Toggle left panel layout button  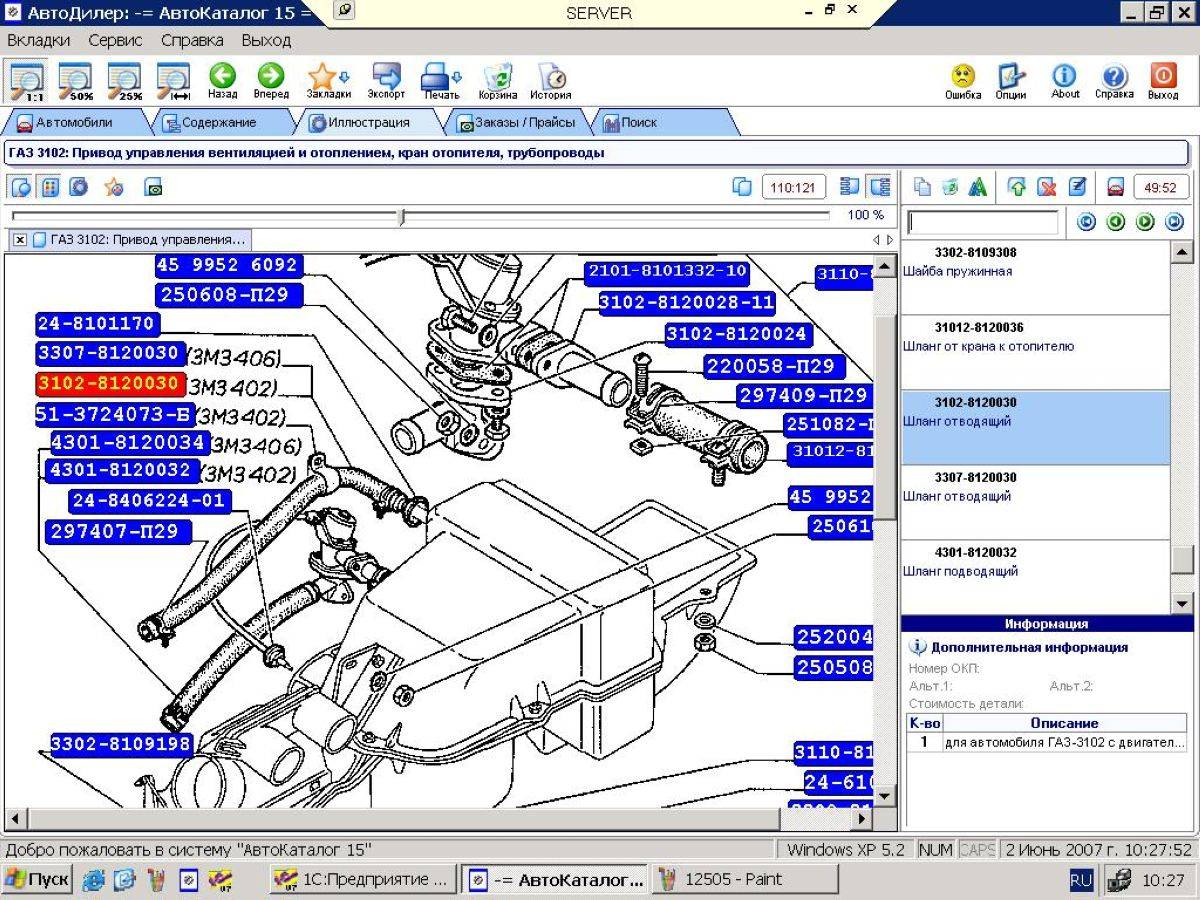coord(850,187)
